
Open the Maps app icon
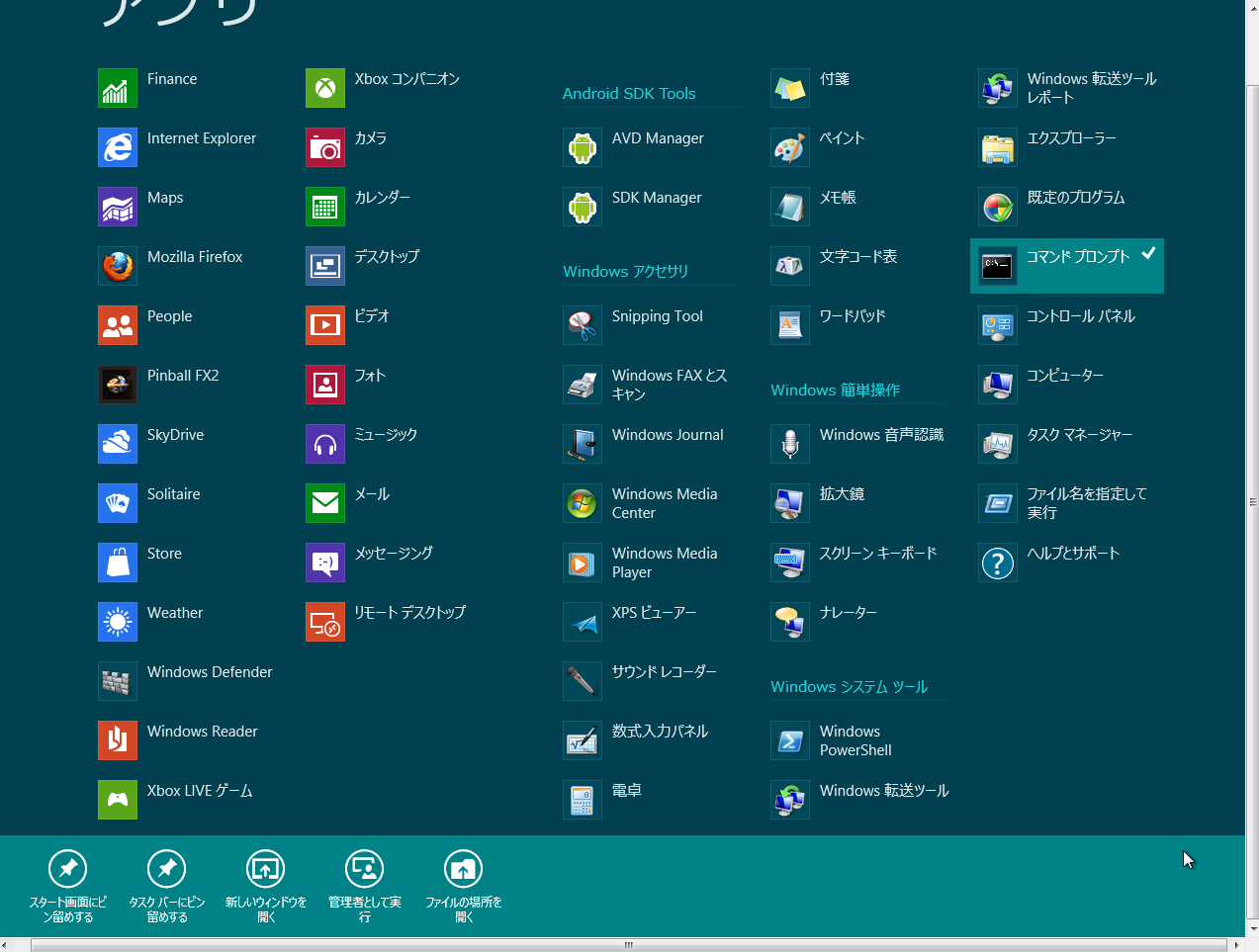(x=118, y=207)
